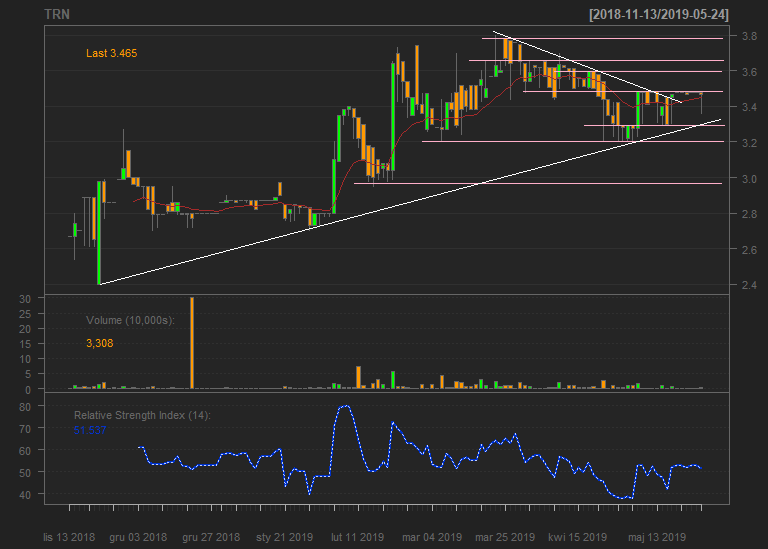Click the 'mar 25 2019' date label
Viewport: 768px width, 549px height.
[x=505, y=537]
